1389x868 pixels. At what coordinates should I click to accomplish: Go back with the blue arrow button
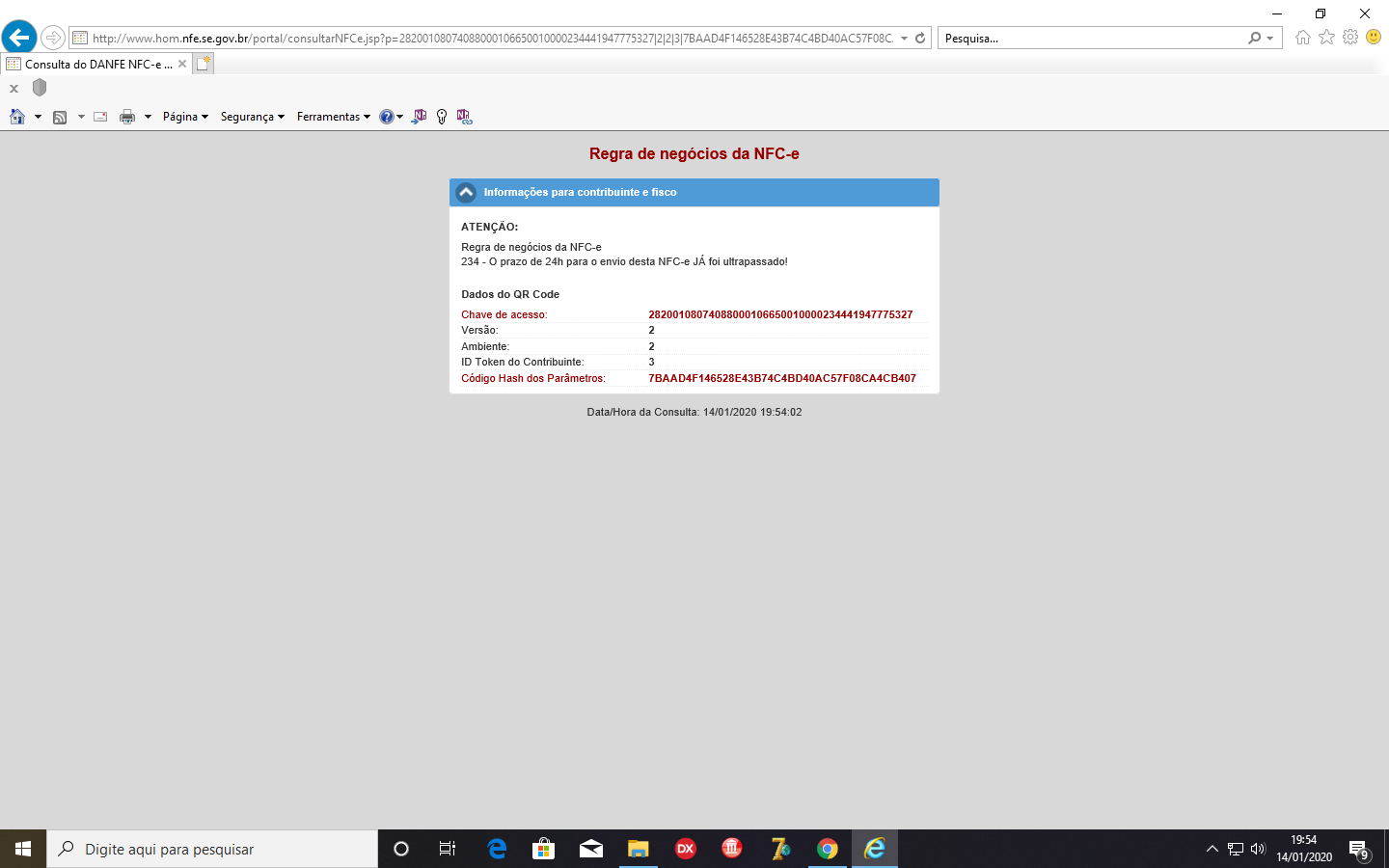19,38
